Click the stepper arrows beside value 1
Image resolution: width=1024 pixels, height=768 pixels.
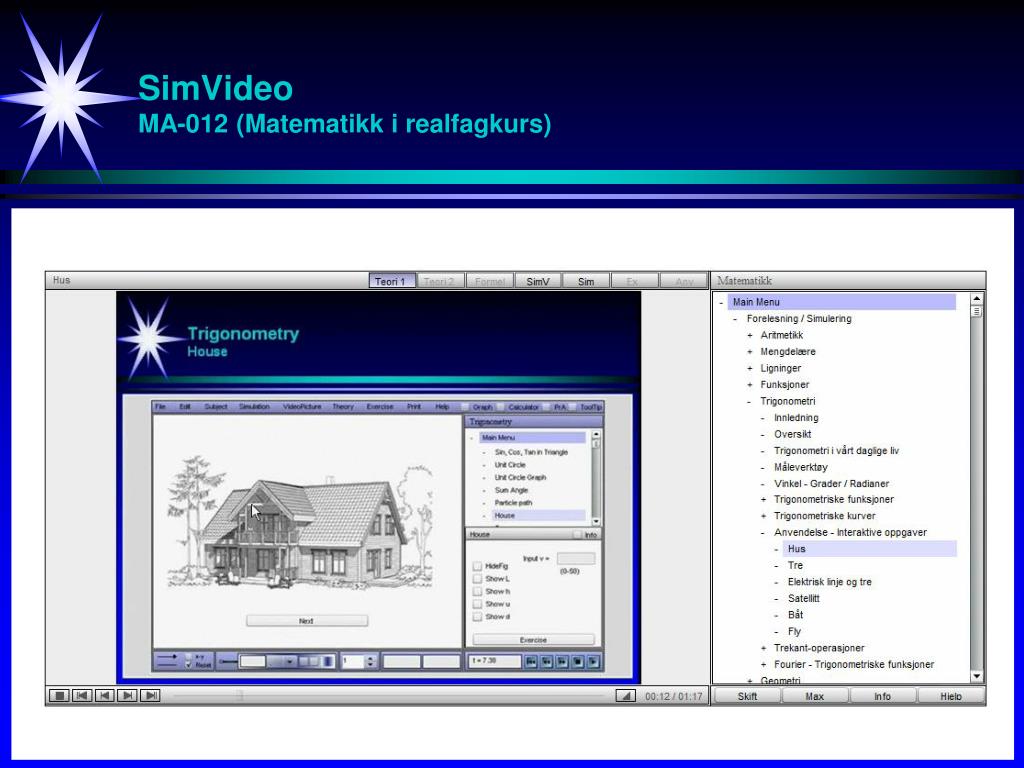(370, 662)
